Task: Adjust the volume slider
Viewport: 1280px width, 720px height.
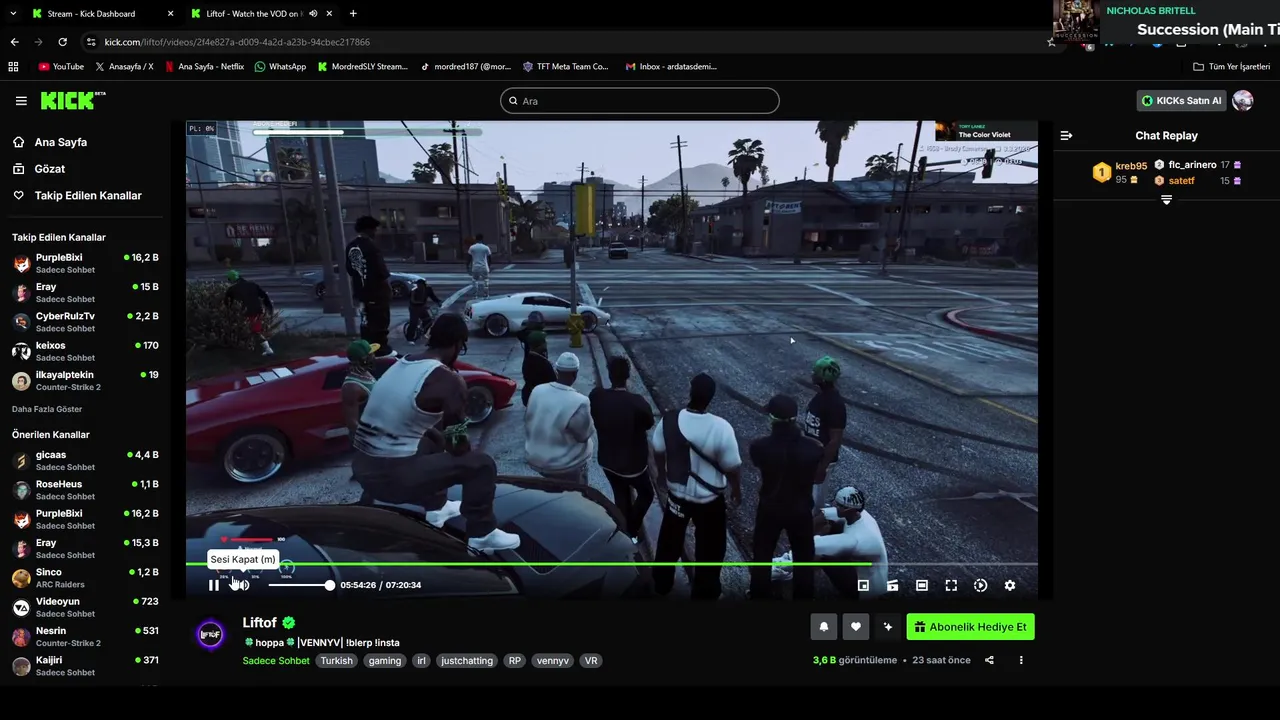Action: click(x=300, y=585)
